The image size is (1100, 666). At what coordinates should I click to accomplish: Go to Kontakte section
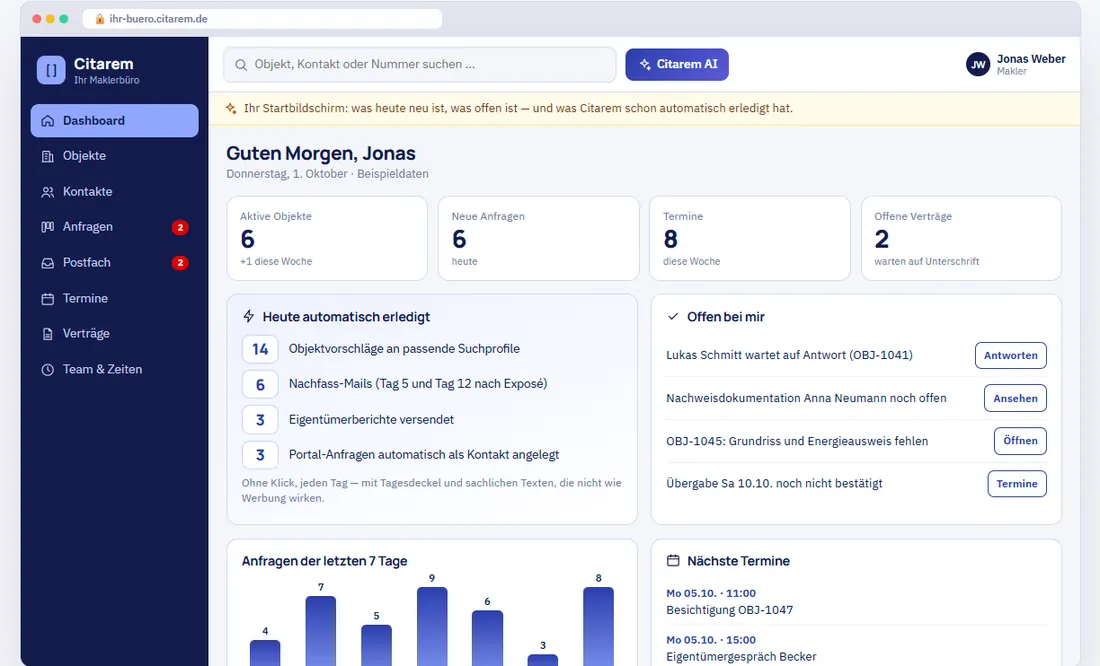(x=114, y=192)
